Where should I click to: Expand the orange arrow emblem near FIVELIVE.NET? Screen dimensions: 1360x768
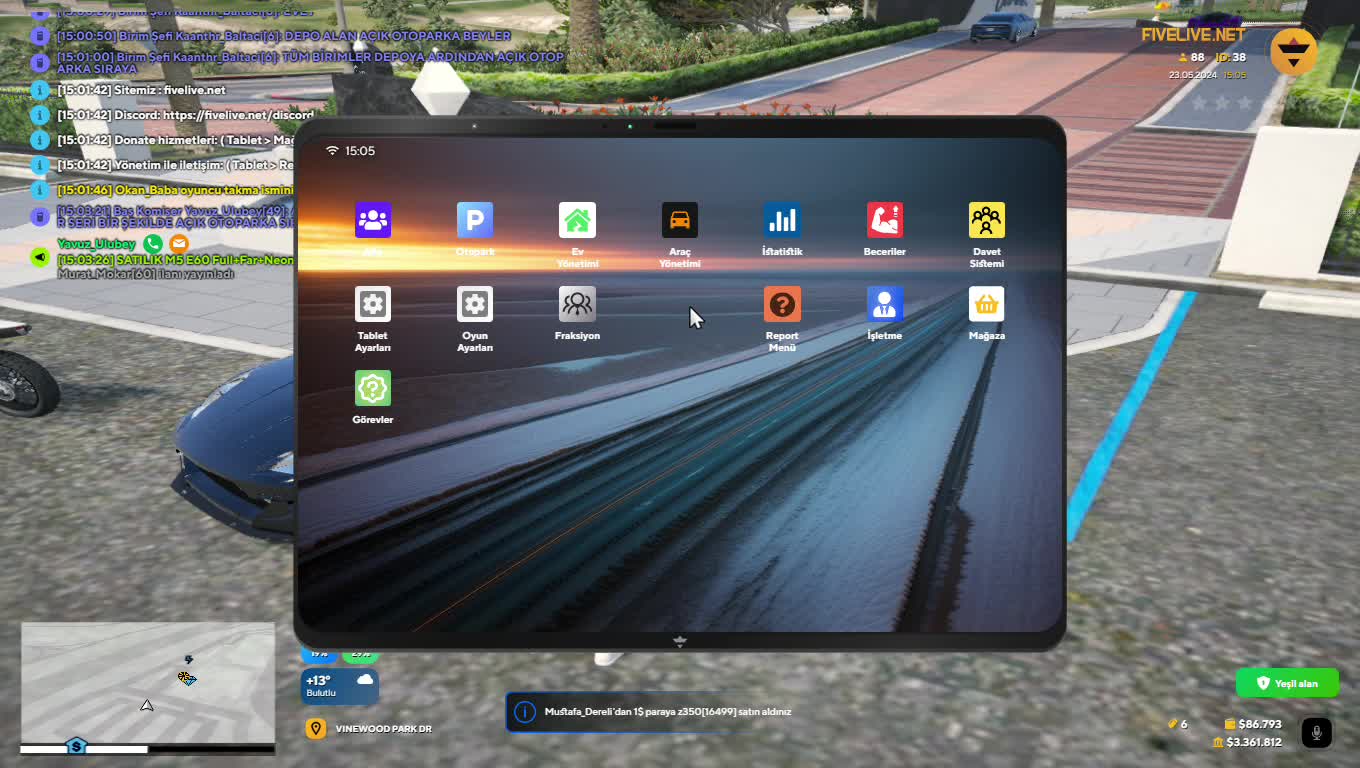click(1293, 51)
